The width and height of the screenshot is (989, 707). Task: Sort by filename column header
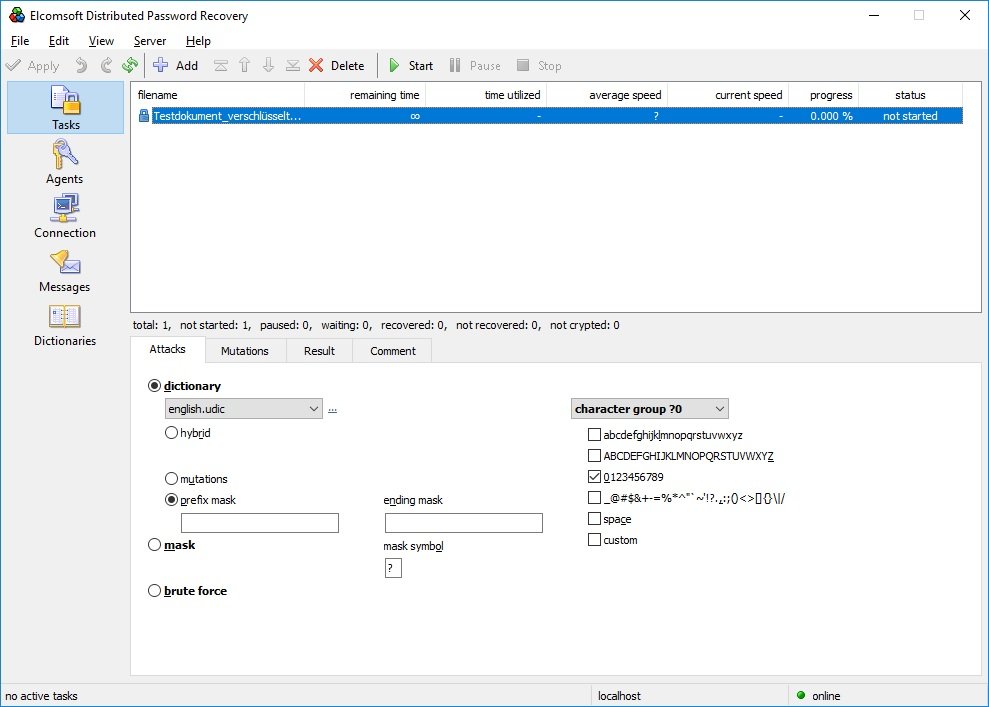pyautogui.click(x=218, y=95)
